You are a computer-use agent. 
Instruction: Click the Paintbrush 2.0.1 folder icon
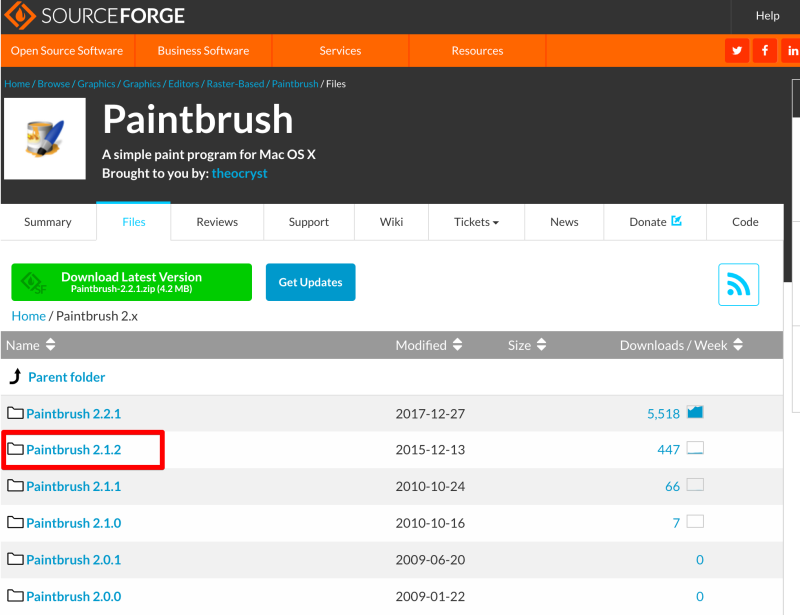[x=15, y=559]
